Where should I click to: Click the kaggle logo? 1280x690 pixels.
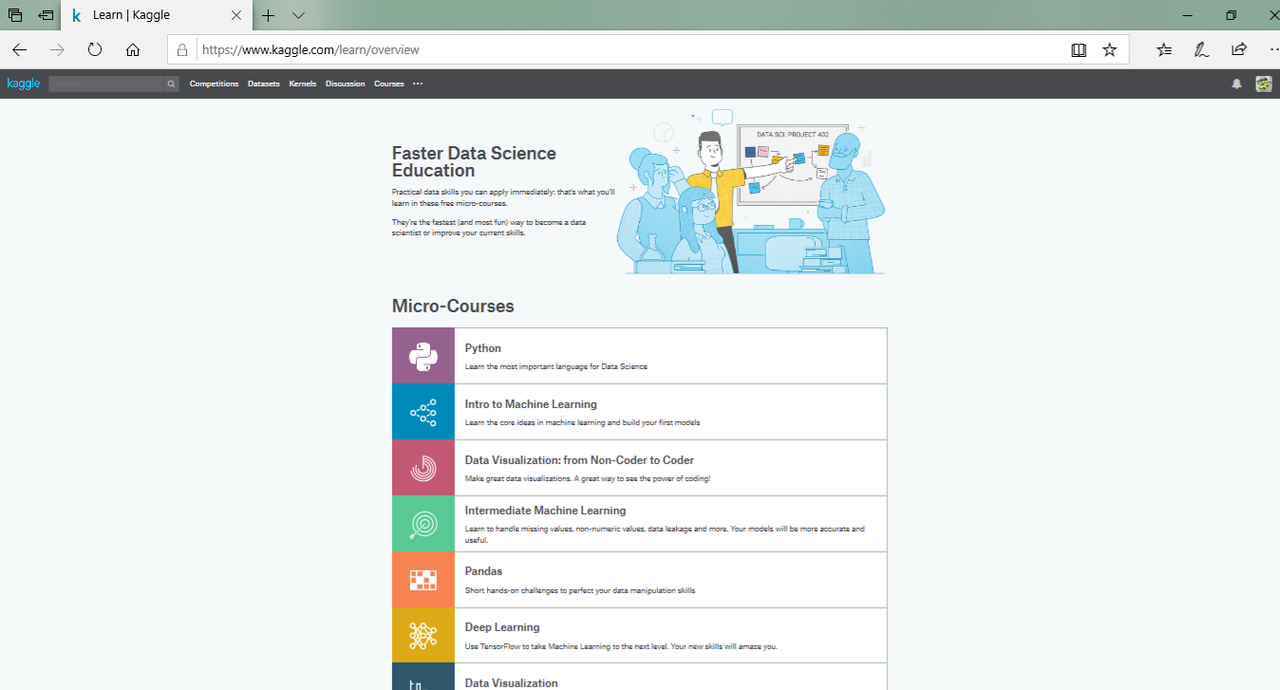click(x=23, y=84)
